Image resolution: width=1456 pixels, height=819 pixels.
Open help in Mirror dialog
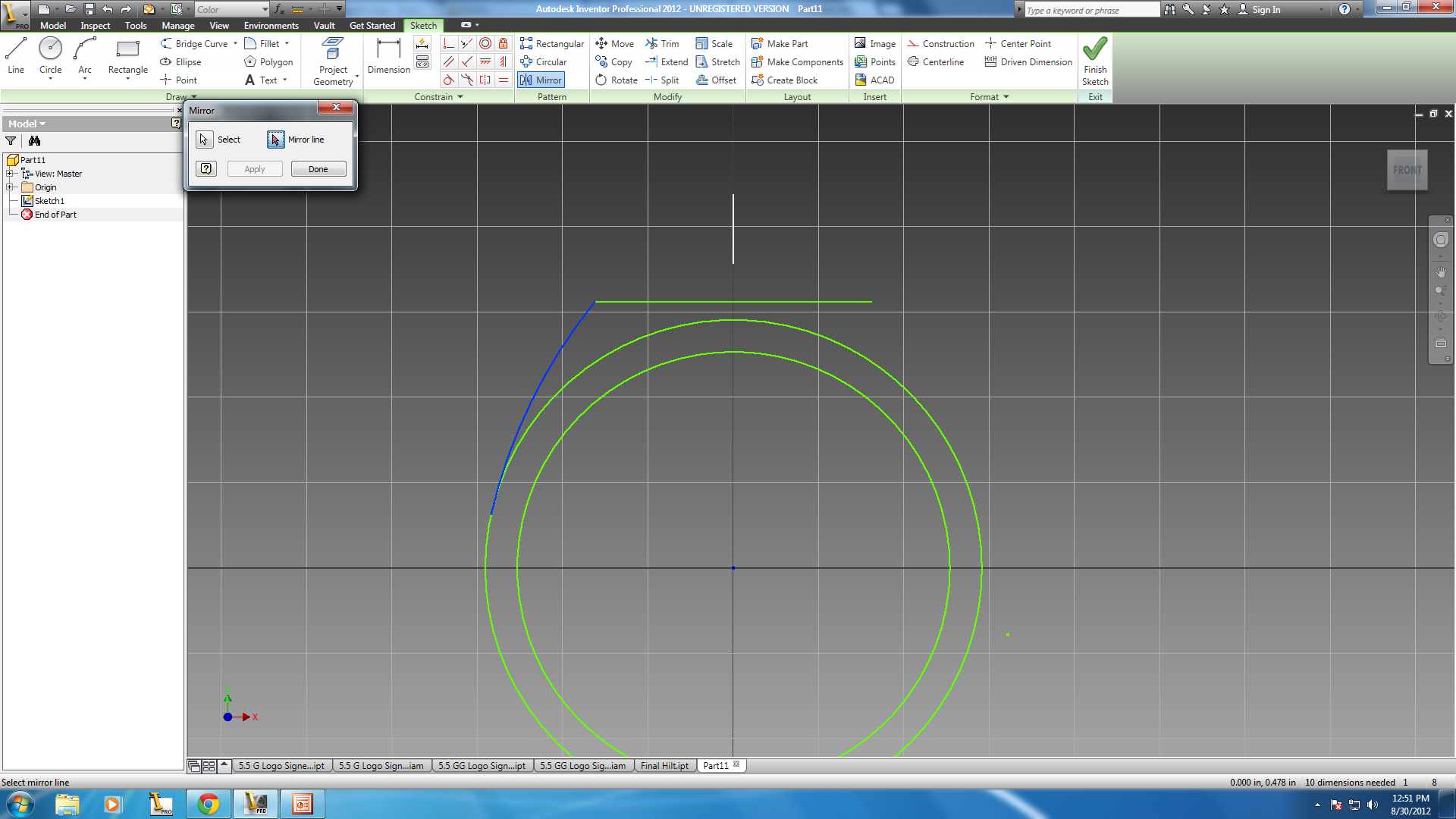(x=206, y=169)
